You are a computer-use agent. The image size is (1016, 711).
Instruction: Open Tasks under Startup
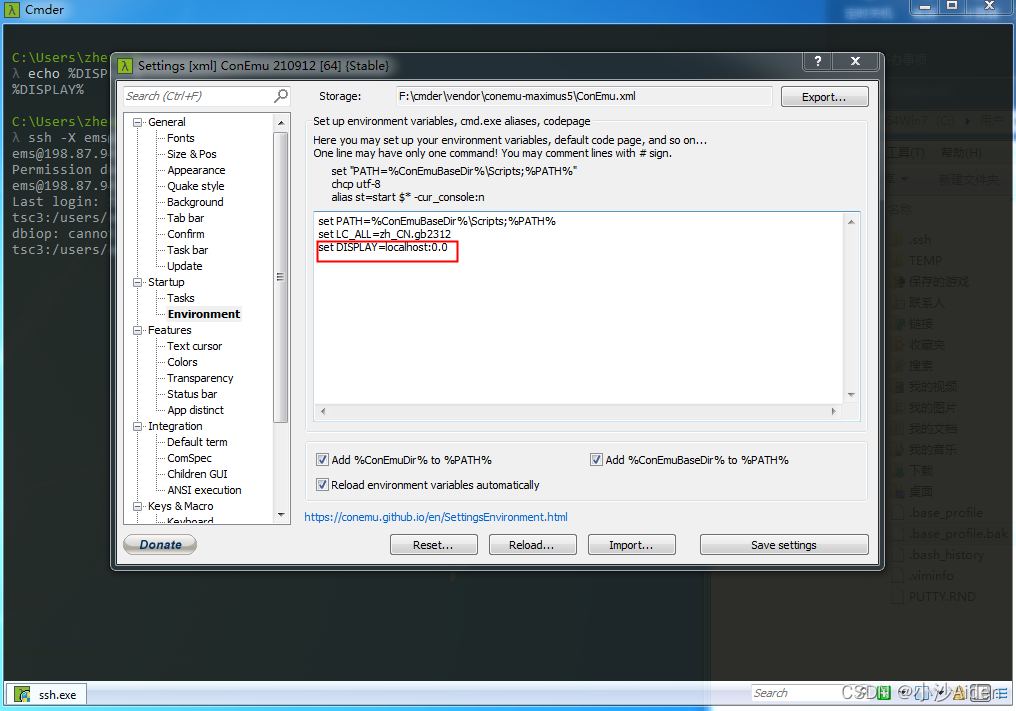pos(181,298)
